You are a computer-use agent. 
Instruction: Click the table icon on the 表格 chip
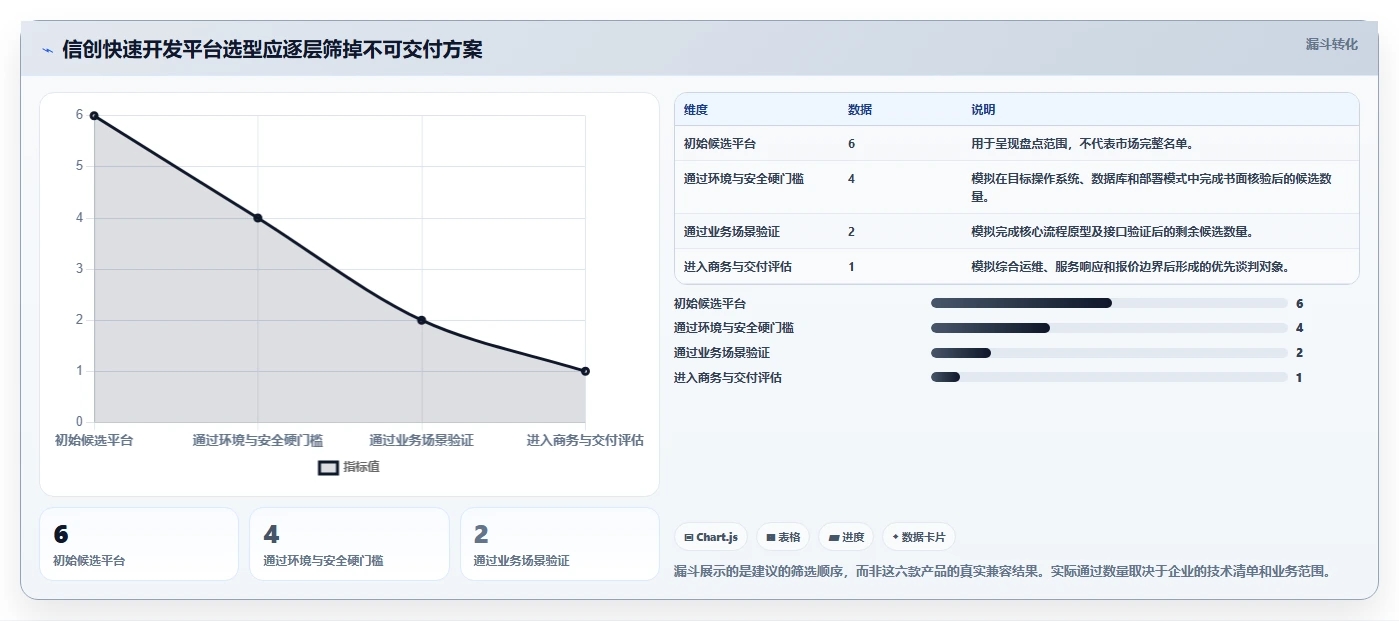click(x=771, y=538)
